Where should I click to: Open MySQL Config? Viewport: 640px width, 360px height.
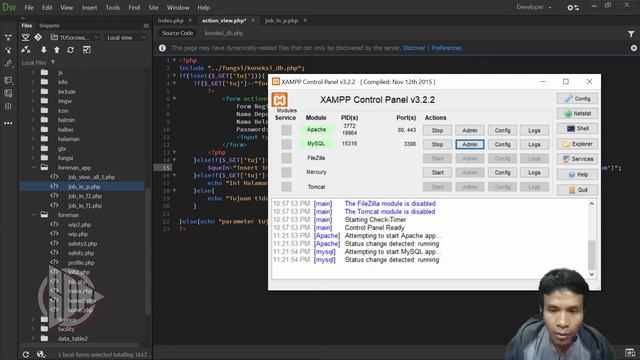502,144
